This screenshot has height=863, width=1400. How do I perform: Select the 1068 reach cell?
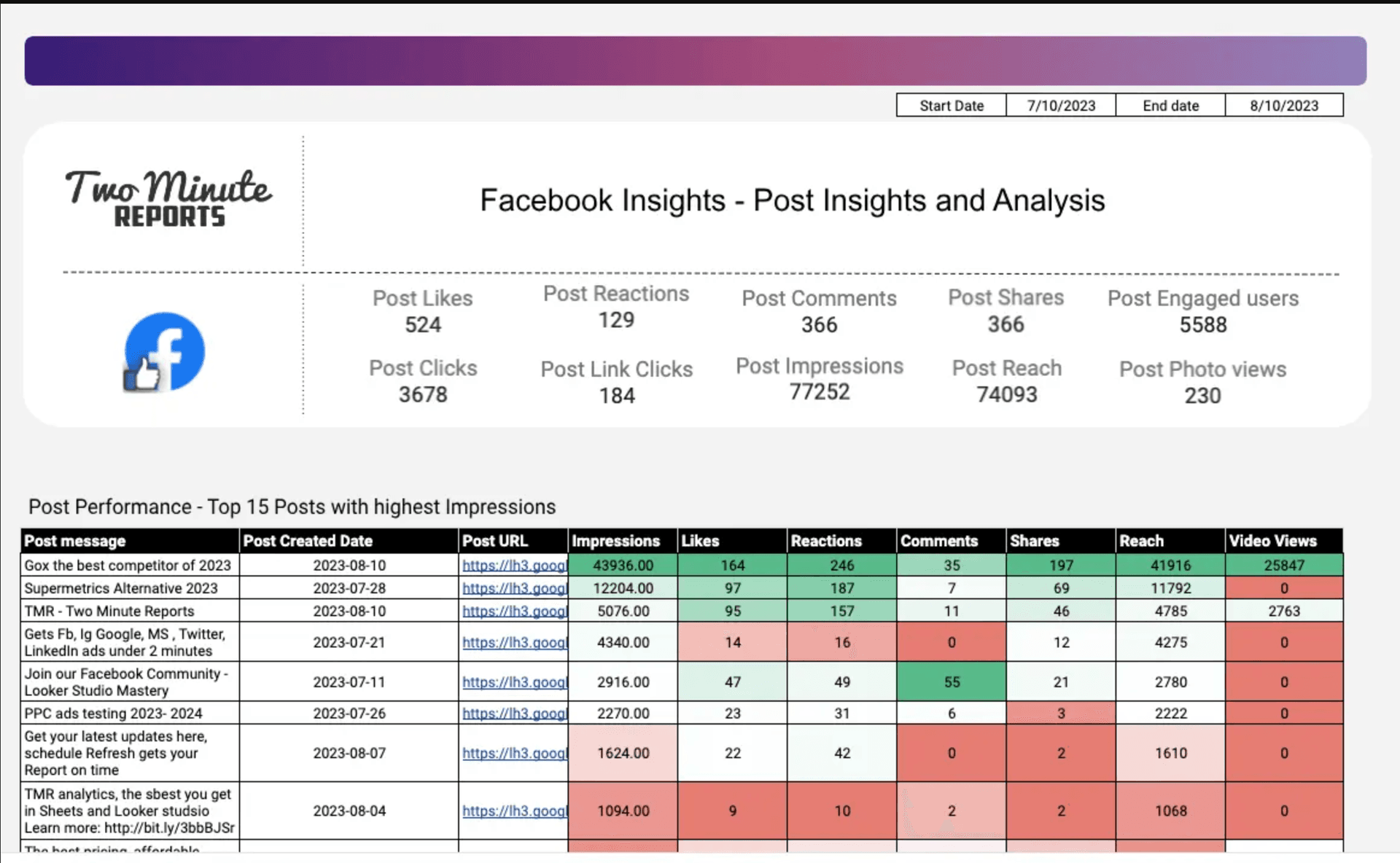coord(1170,811)
